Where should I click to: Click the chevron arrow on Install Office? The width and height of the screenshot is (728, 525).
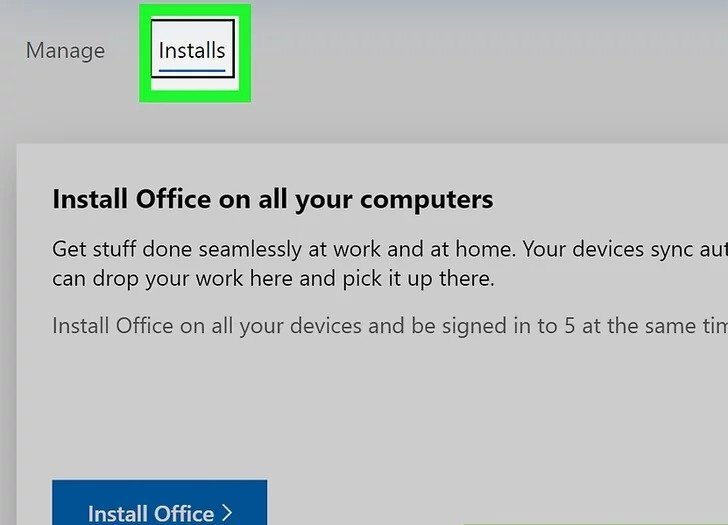pyautogui.click(x=227, y=513)
